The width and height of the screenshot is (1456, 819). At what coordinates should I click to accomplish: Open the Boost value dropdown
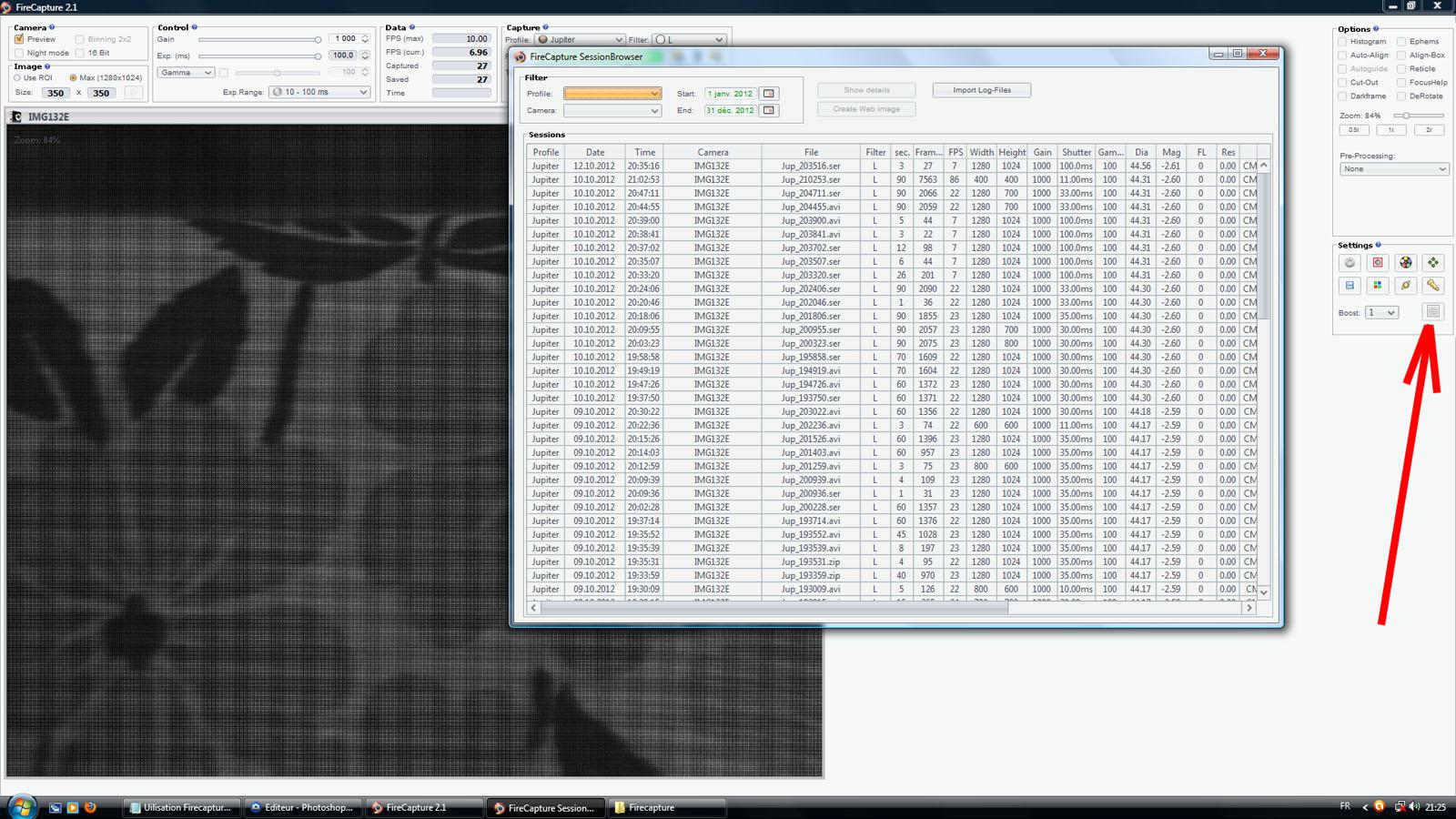coord(1380,313)
